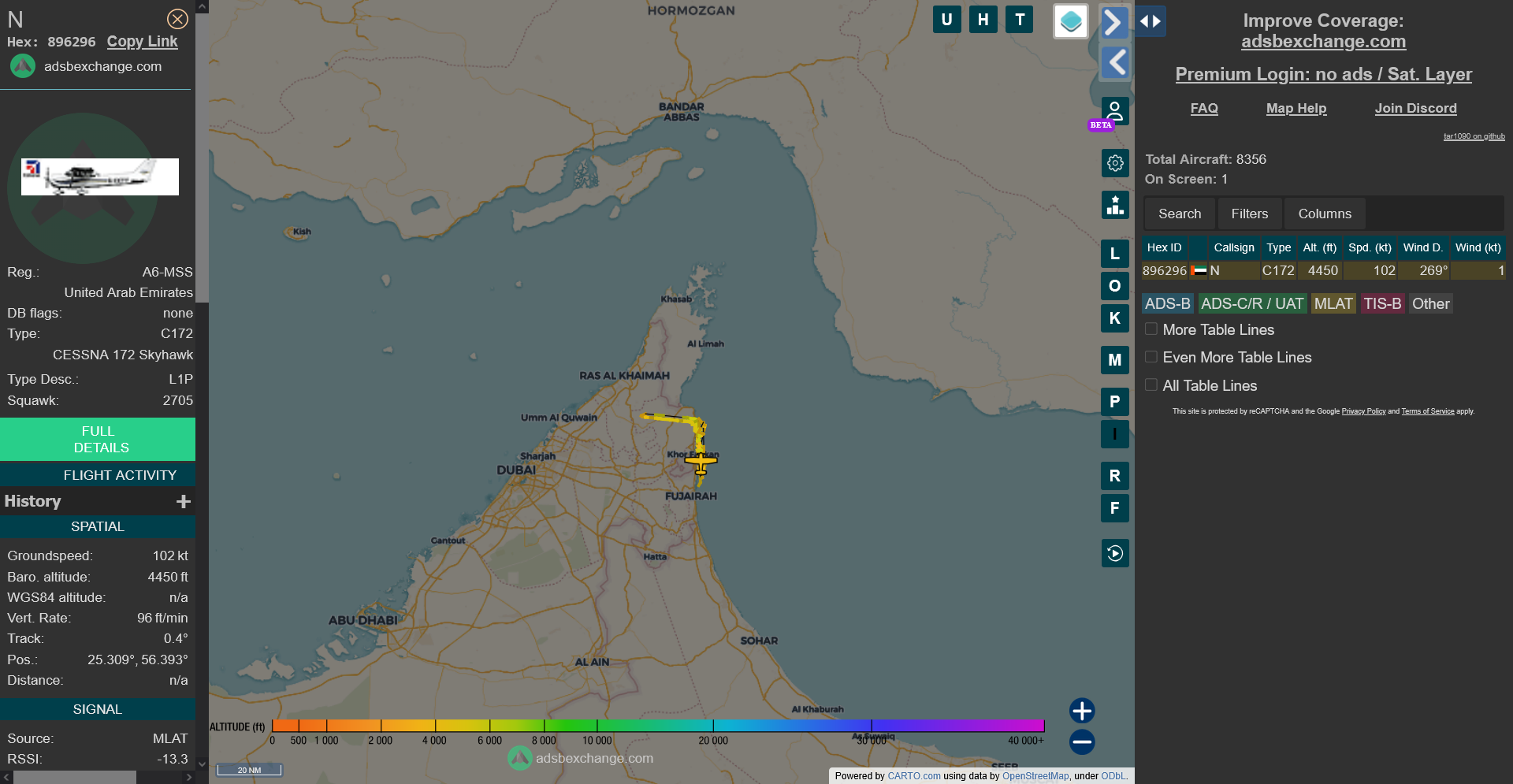Toggle the ADS-C/R / UAT source filter

pos(1252,303)
